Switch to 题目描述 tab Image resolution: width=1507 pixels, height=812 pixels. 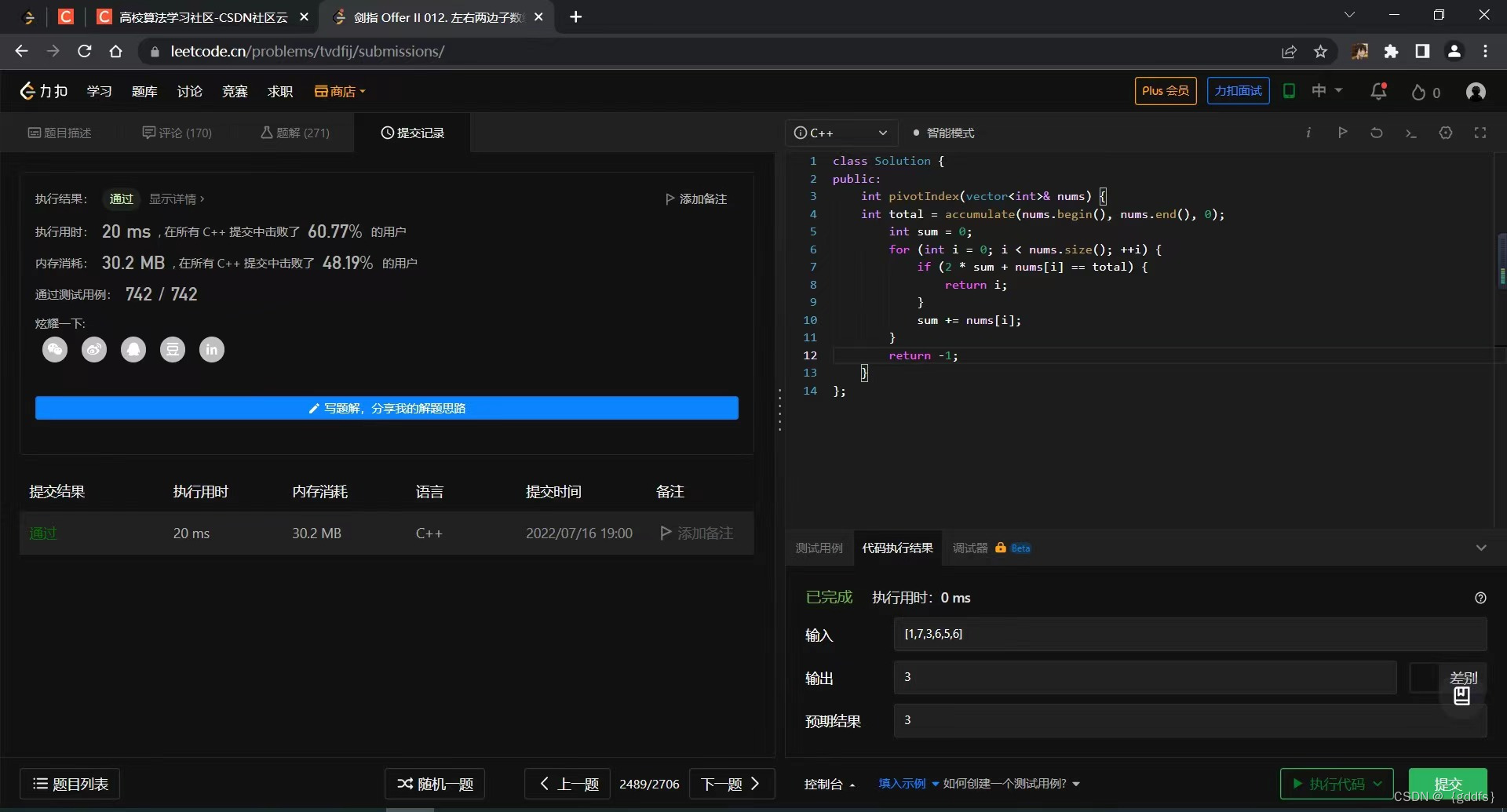[60, 133]
